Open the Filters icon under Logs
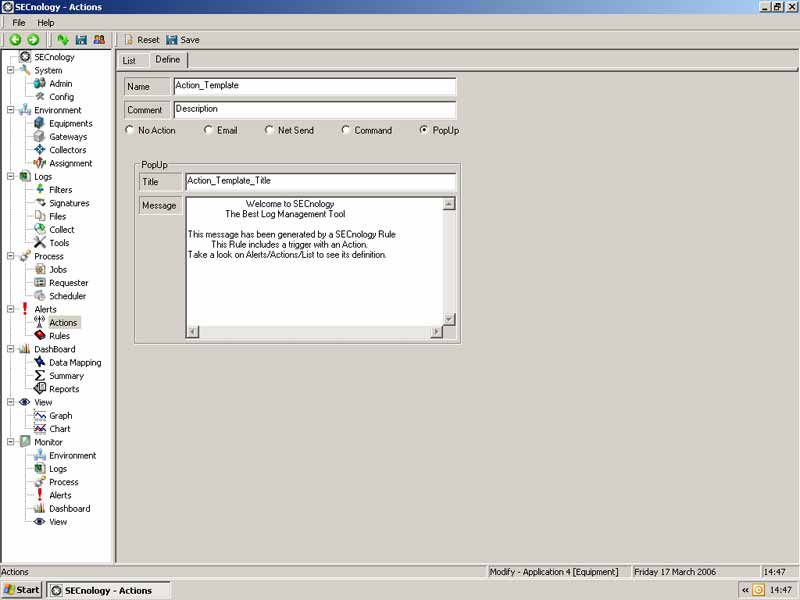Image resolution: width=800 pixels, height=600 pixels. point(39,189)
